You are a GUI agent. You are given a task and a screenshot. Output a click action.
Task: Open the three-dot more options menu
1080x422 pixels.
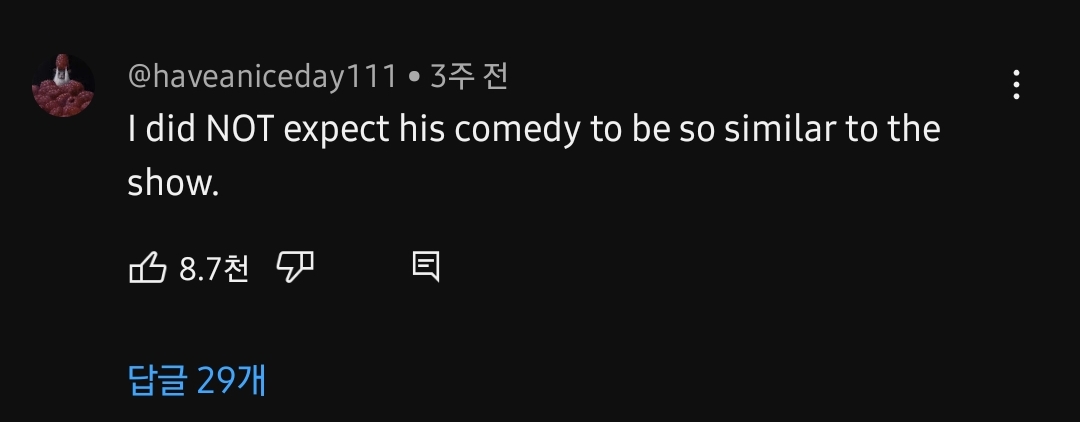tap(1016, 85)
